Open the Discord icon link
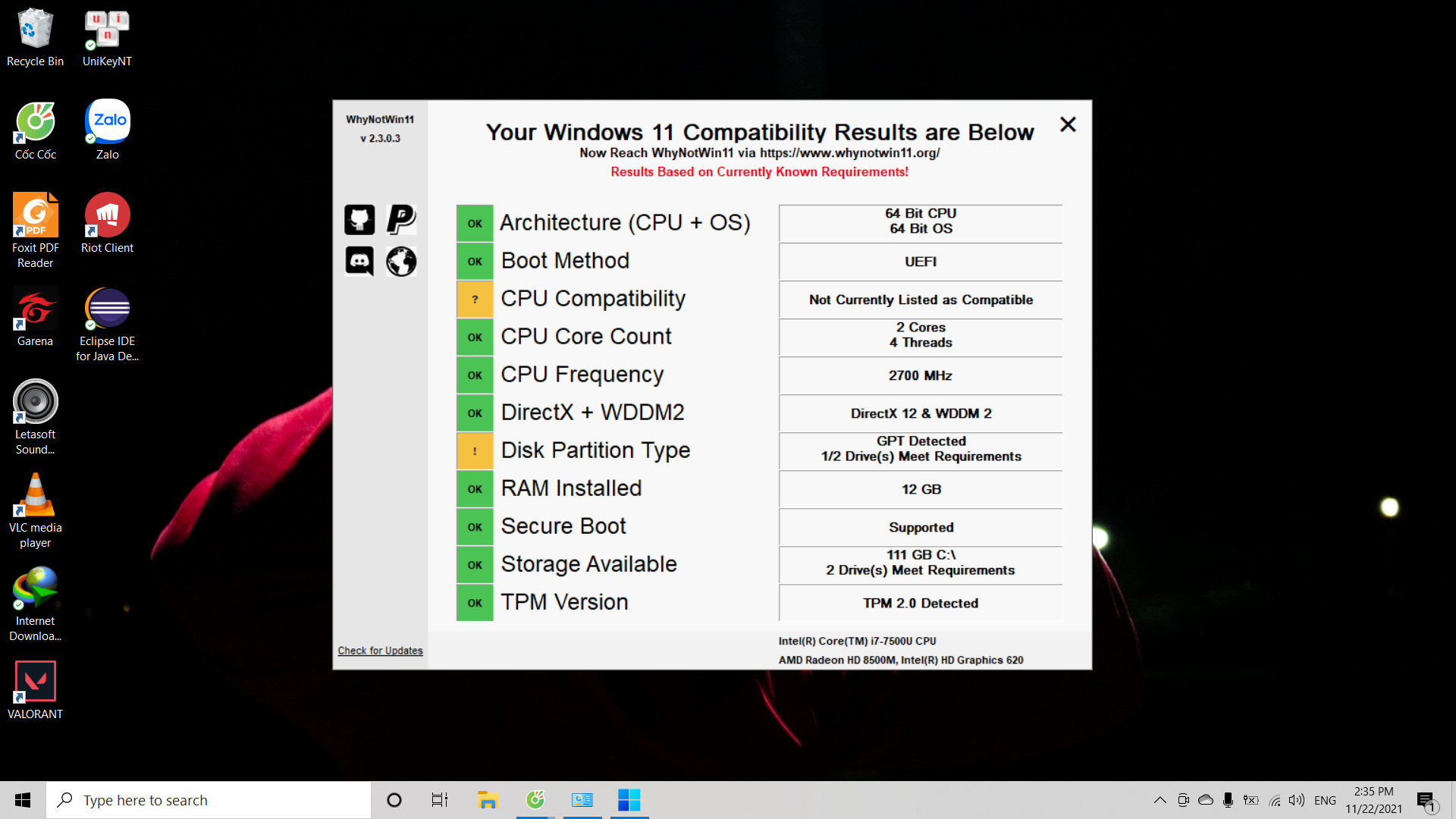1456x819 pixels. [x=359, y=262]
